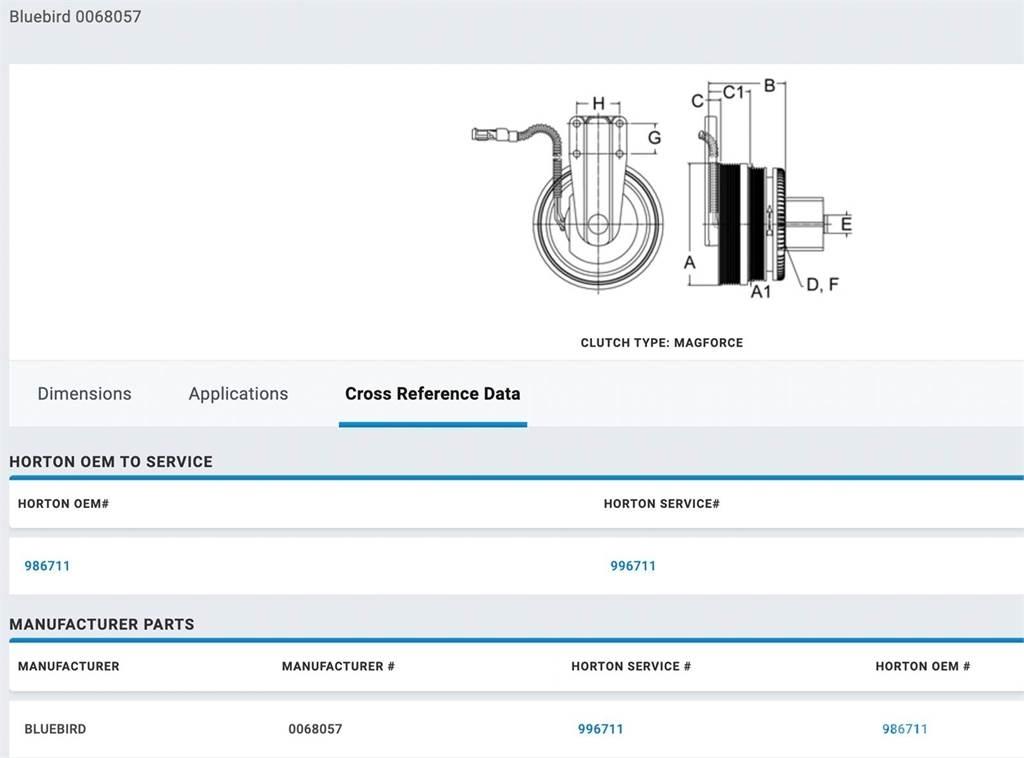This screenshot has width=1024, height=758.
Task: Click Horton OEM # 986711 in the Bluebird row
Action: [904, 729]
